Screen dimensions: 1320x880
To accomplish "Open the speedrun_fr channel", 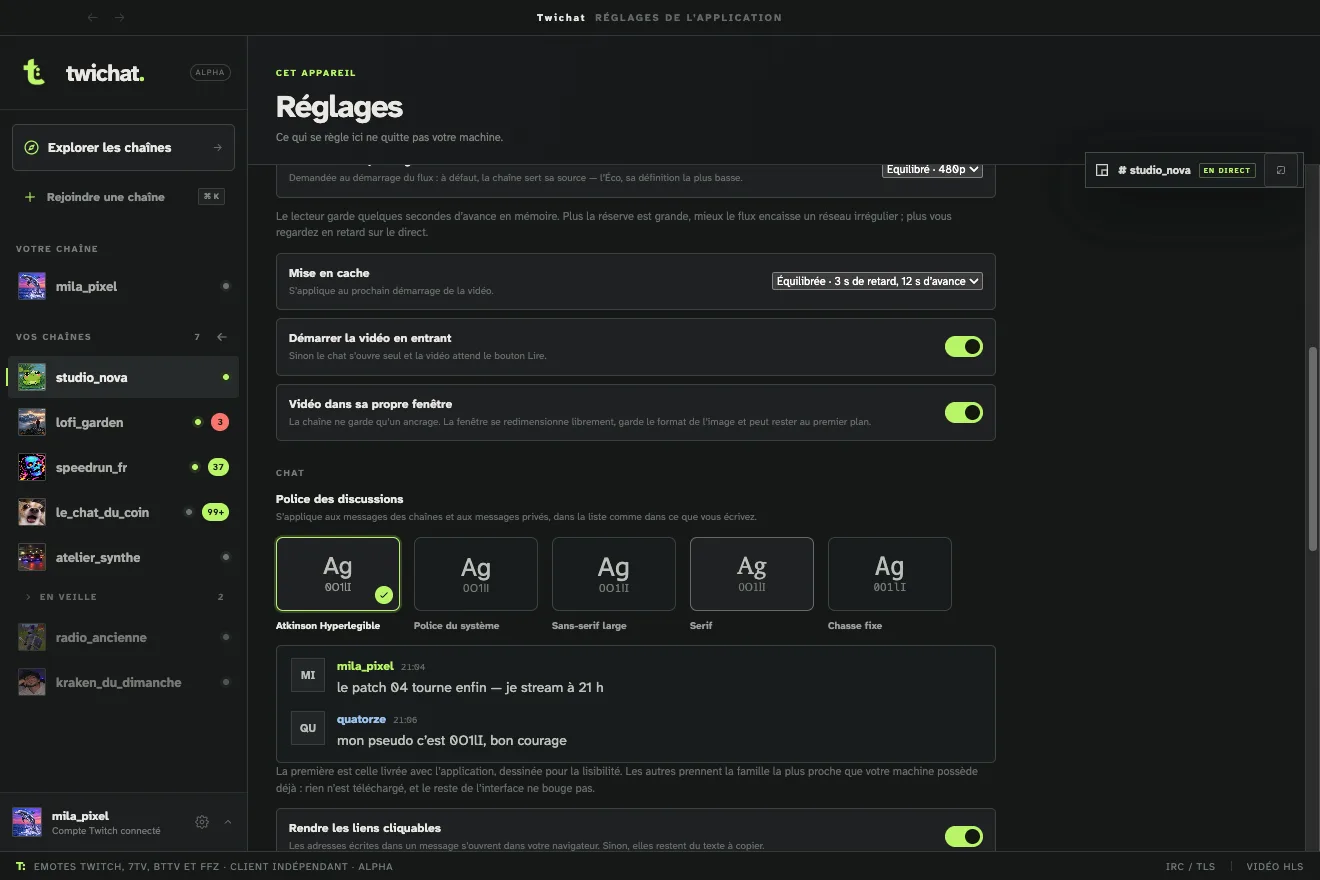I will 123,467.
